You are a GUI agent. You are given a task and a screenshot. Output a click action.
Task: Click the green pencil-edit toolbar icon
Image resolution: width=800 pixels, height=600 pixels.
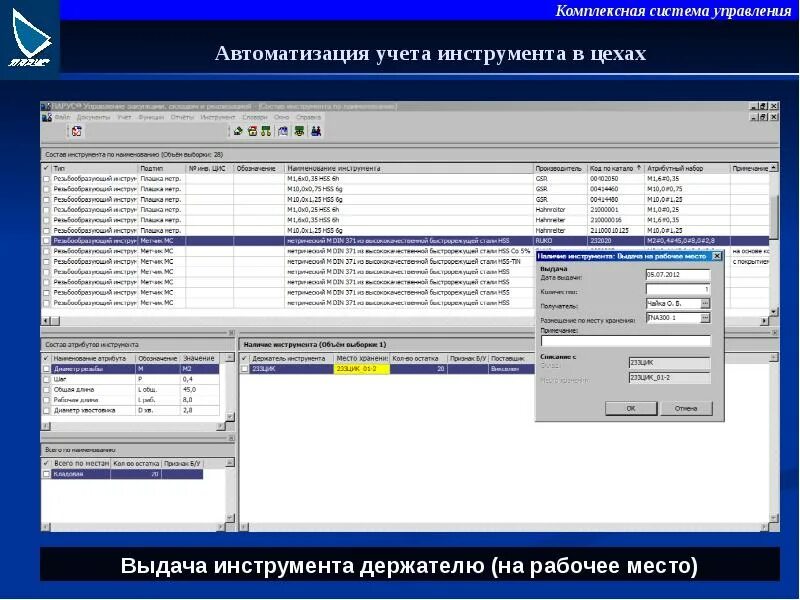coord(238,132)
